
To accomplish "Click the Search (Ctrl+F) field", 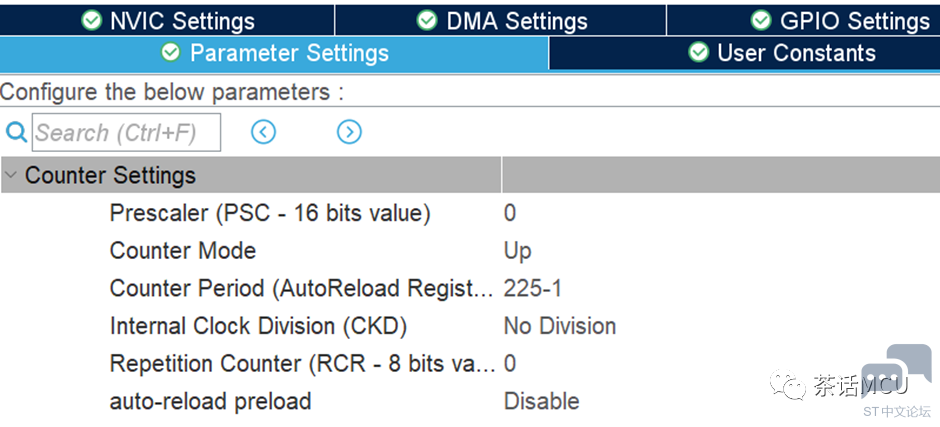I will (126, 133).
